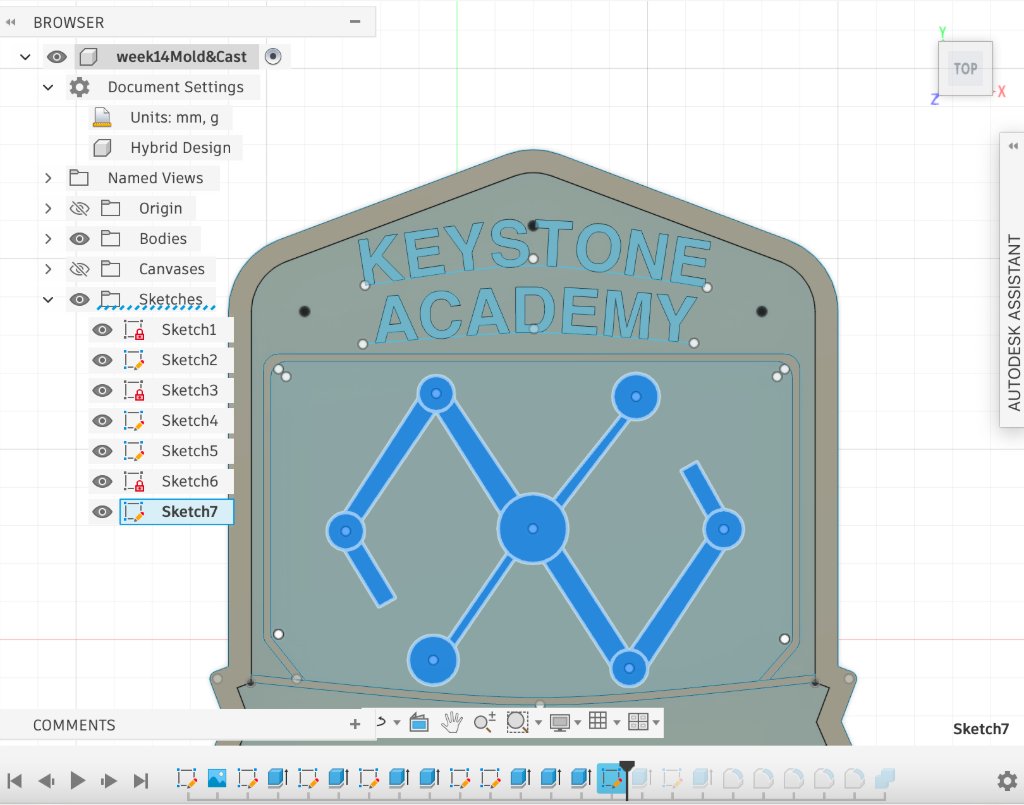Activate week14Mold&Cast component radio button
This screenshot has height=805, width=1024.
click(x=273, y=57)
